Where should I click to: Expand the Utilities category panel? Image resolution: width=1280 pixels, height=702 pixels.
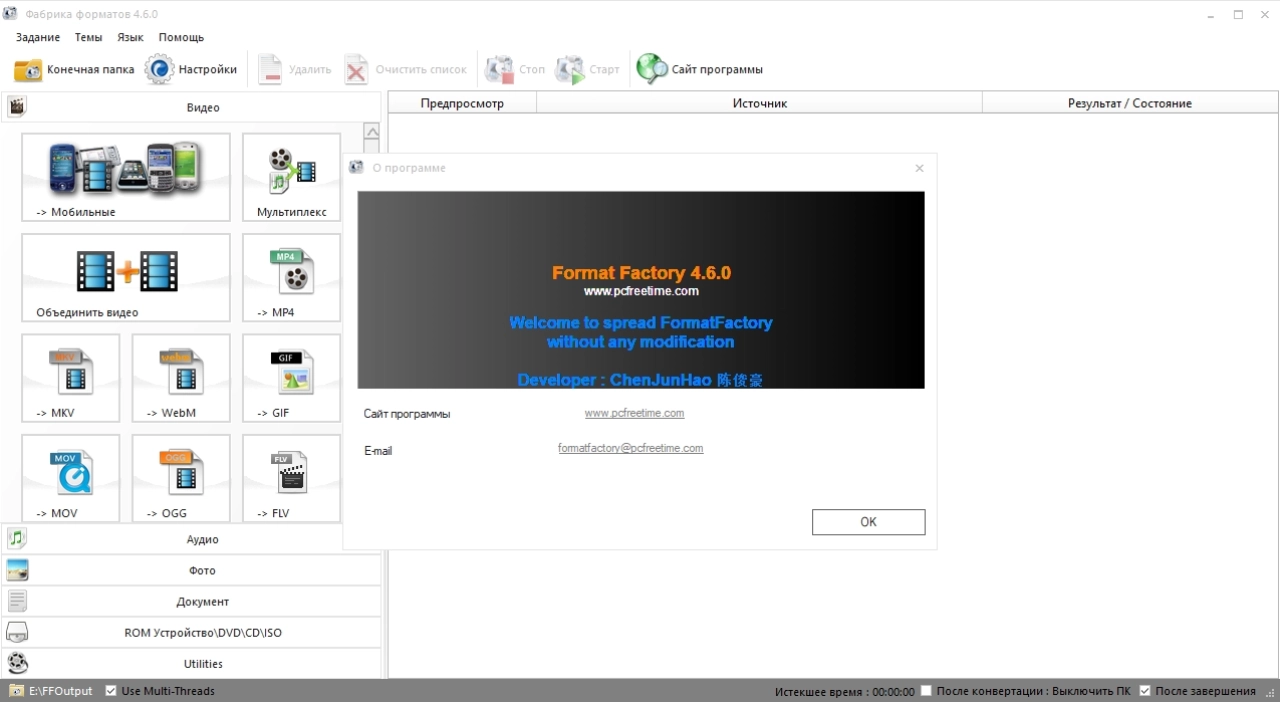191,663
